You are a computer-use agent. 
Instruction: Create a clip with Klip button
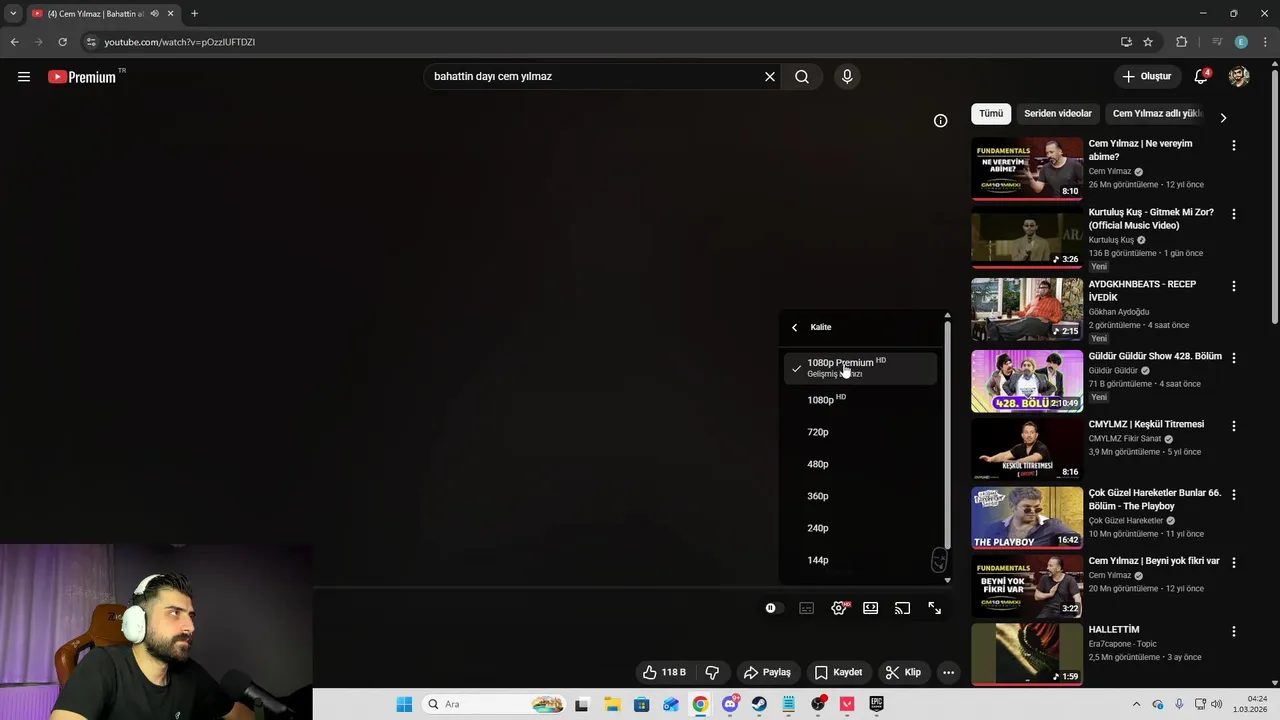coord(903,672)
